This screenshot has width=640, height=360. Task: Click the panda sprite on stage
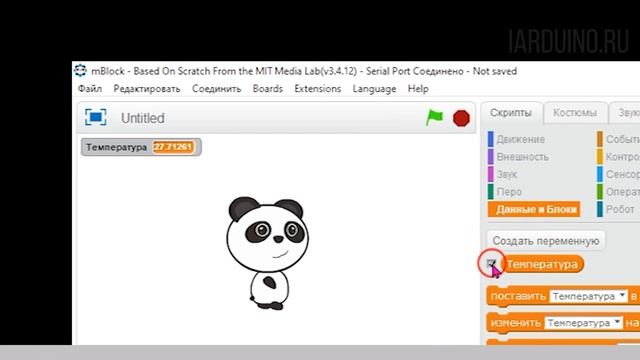click(x=267, y=253)
